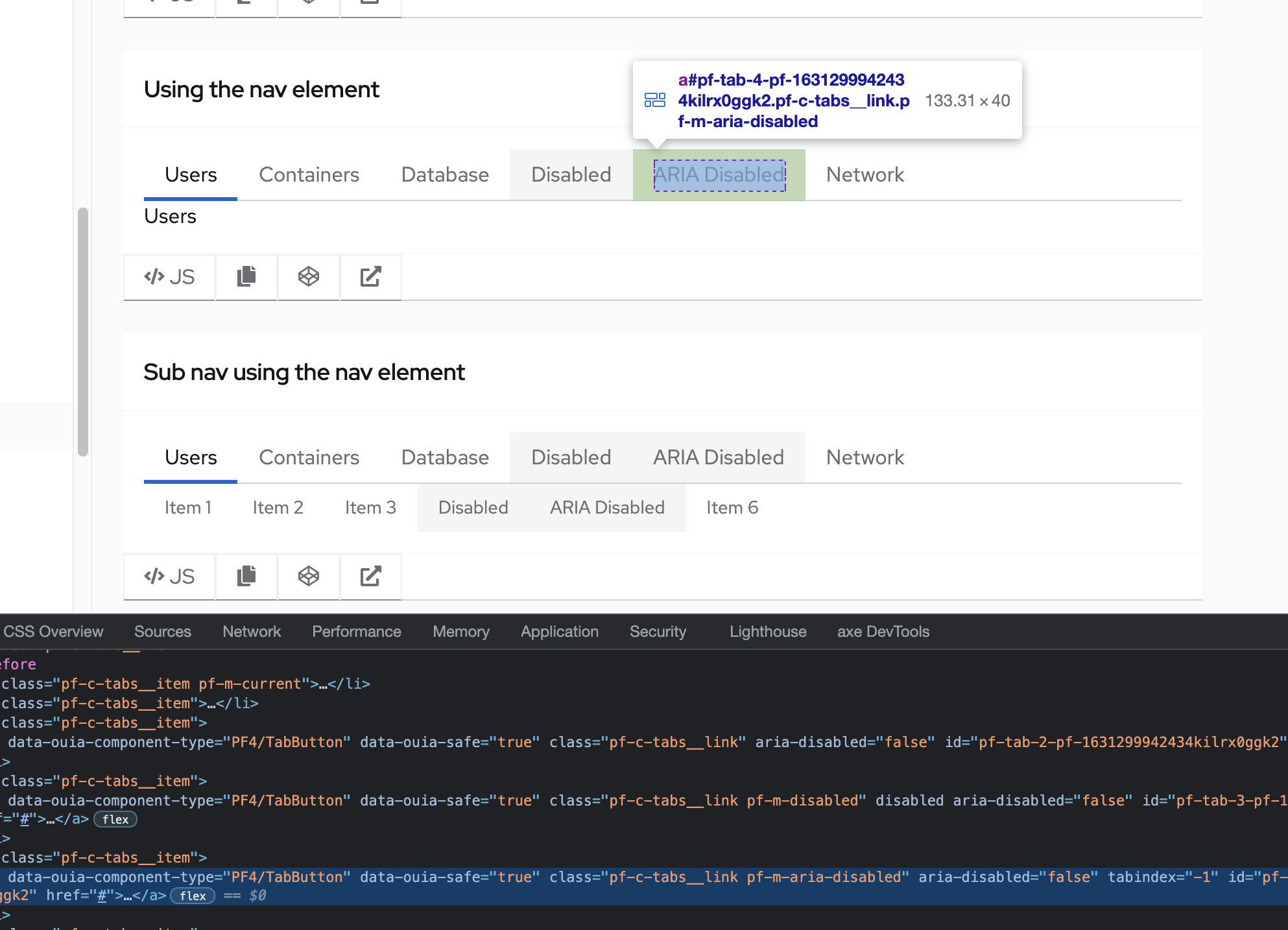
Task: Select the Containers tab in the nav element example
Action: tap(309, 175)
